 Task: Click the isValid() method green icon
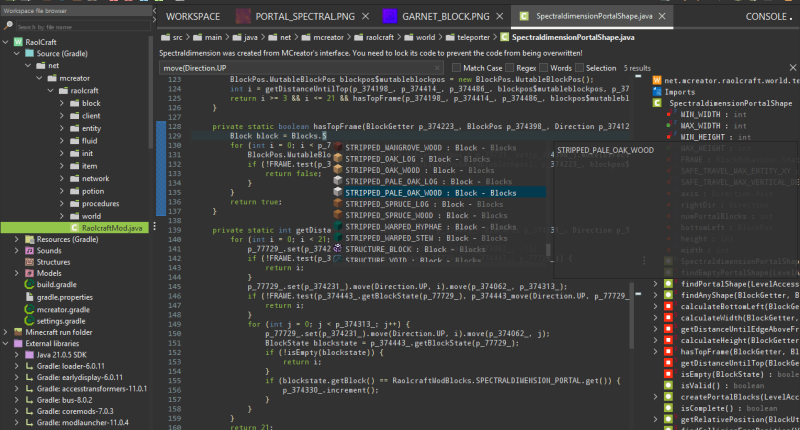coord(668,386)
